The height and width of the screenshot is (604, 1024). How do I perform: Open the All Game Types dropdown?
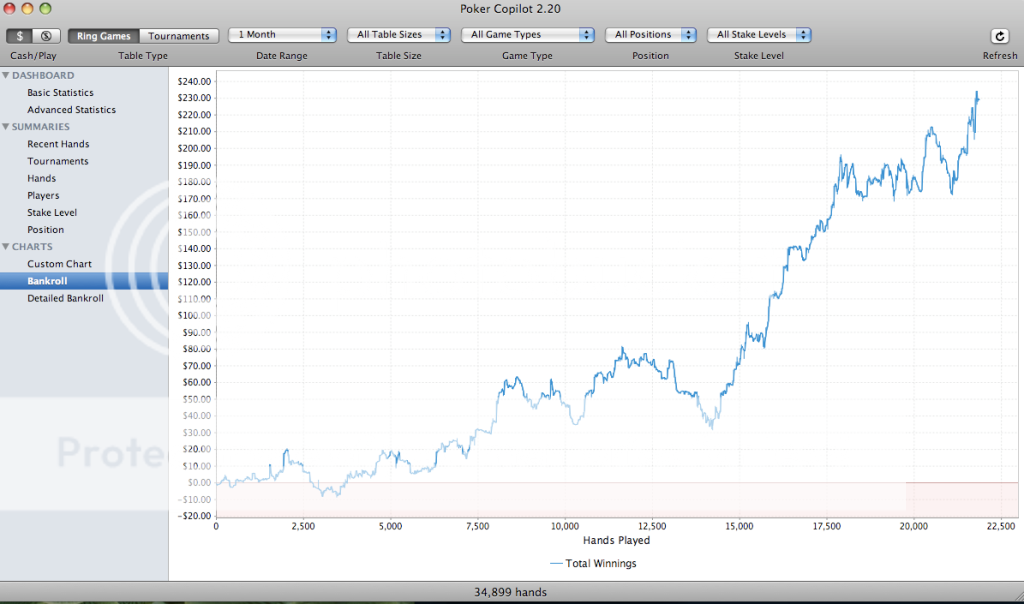click(528, 35)
